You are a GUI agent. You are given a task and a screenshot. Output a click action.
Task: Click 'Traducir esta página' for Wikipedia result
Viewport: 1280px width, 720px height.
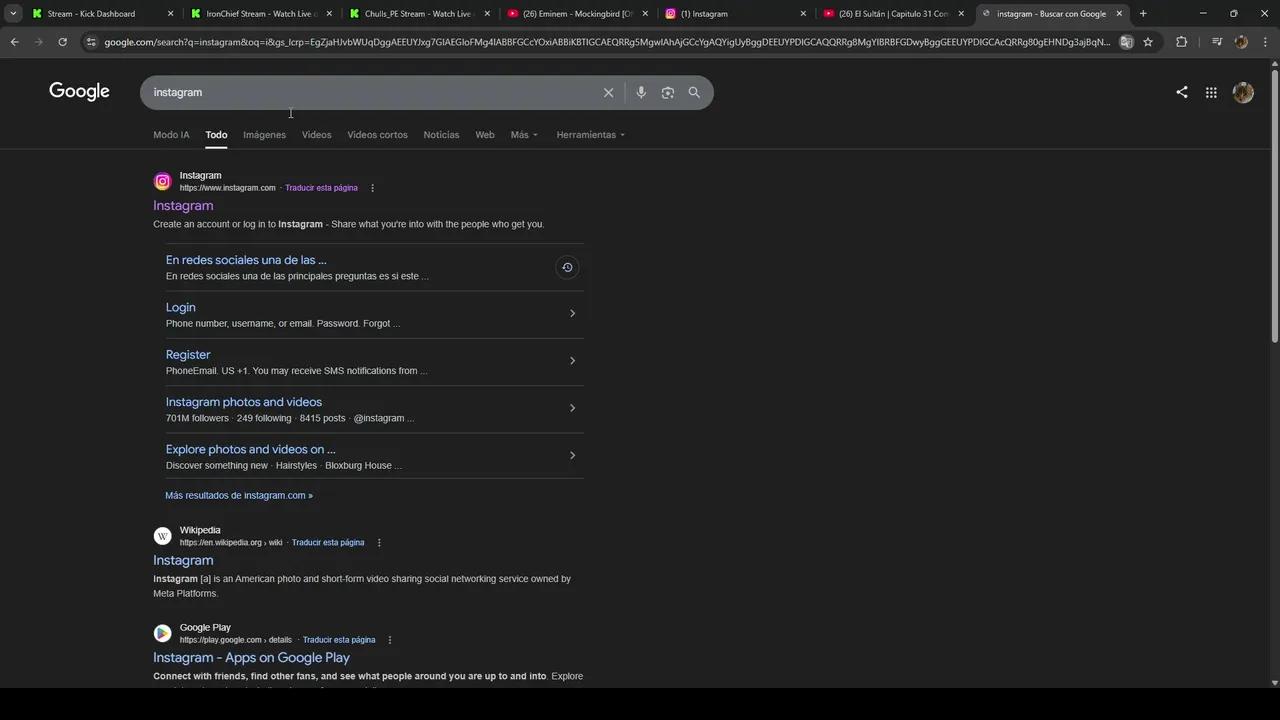coord(328,543)
